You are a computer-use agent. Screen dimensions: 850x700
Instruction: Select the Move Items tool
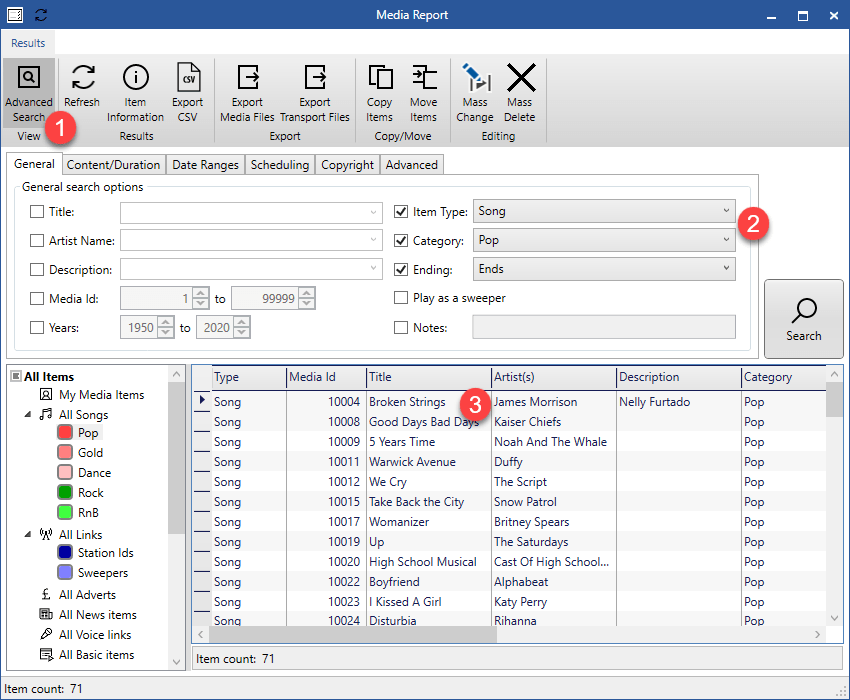[423, 93]
